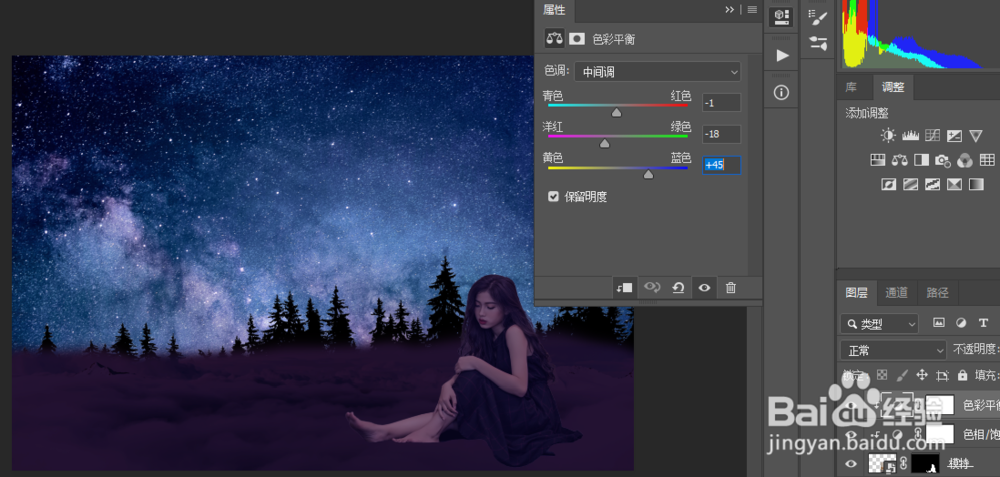Select the 色相/饱和 layer mask thumbnail

(x=940, y=434)
